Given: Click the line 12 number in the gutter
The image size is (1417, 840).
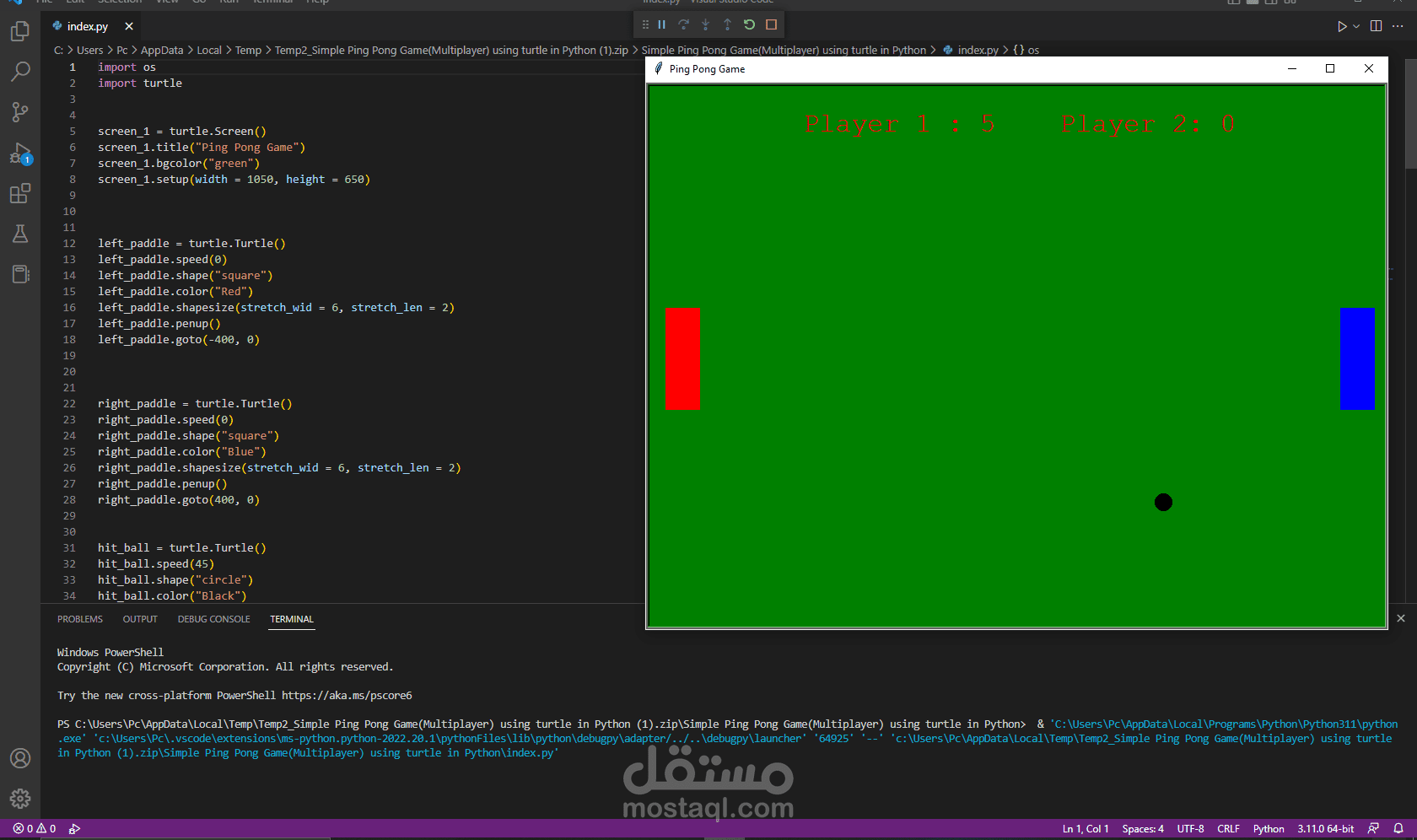Looking at the screenshot, I should [69, 244].
